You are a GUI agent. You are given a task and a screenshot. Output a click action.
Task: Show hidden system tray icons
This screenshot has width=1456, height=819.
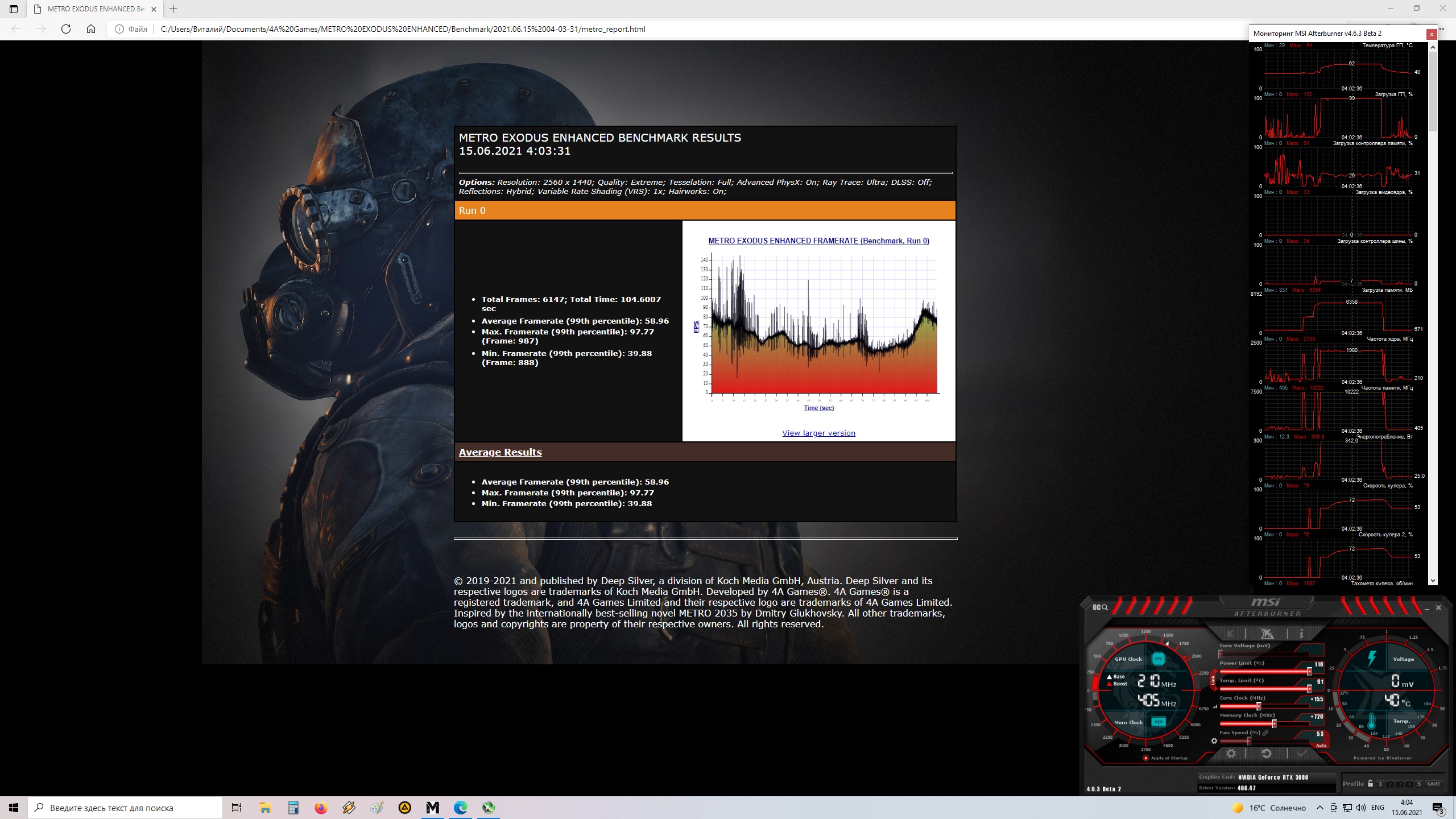point(1319,808)
